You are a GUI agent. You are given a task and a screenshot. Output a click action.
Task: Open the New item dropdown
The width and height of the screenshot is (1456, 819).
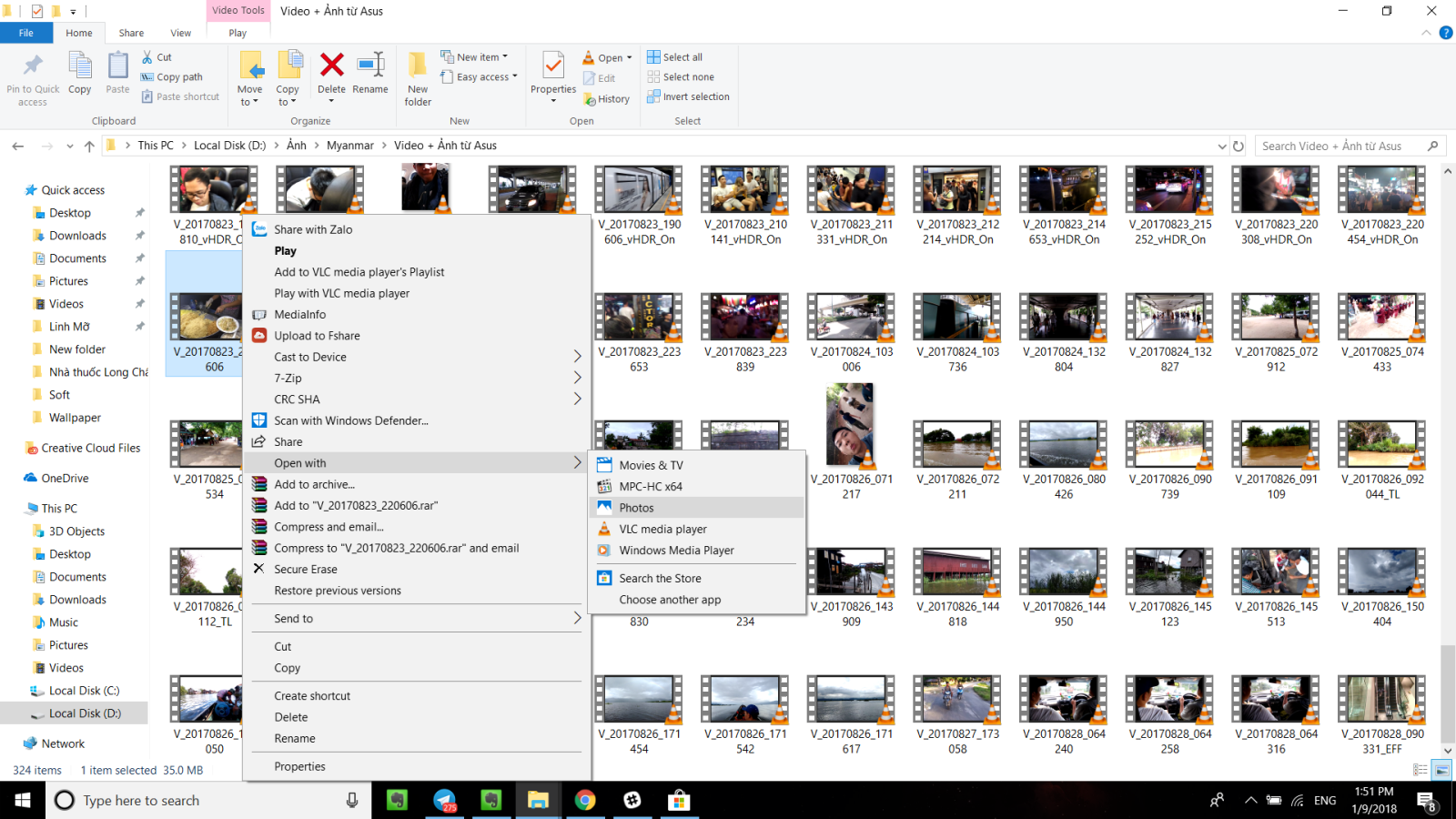tap(474, 56)
